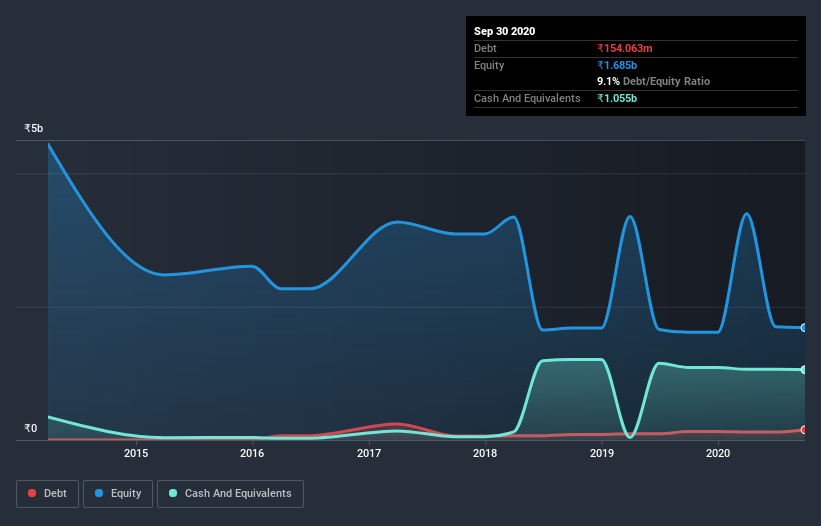
Task: Click the ₹154.063m debt value
Action: coord(625,48)
